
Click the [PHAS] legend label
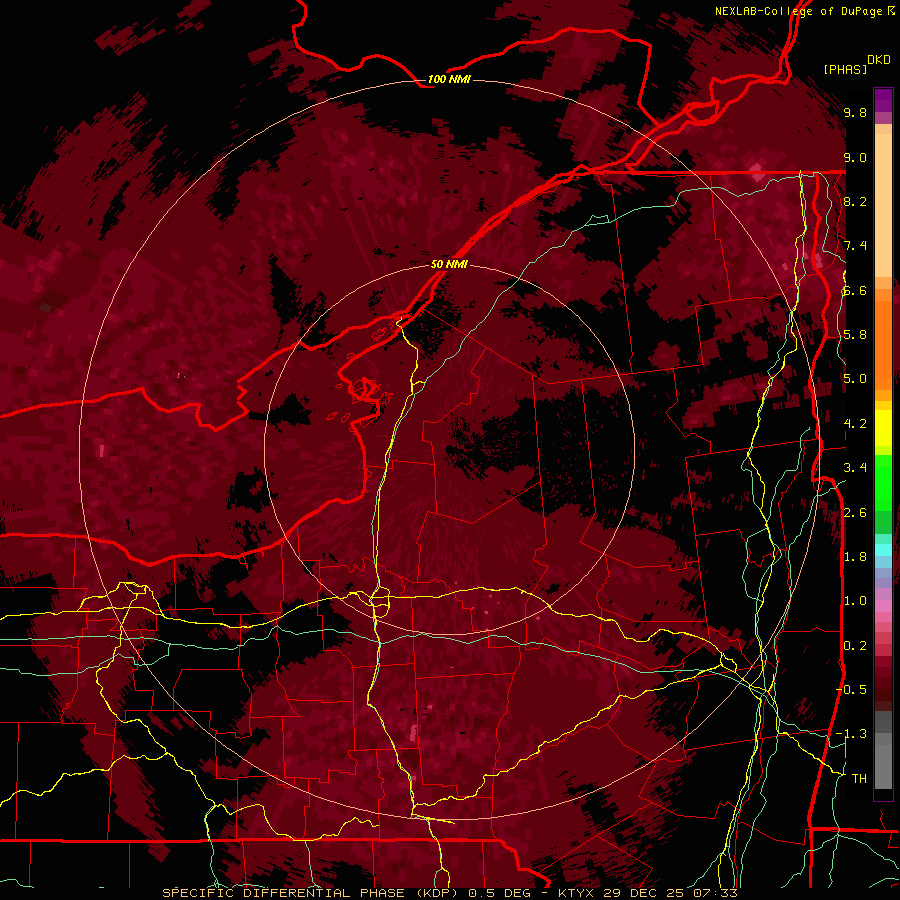(x=845, y=69)
